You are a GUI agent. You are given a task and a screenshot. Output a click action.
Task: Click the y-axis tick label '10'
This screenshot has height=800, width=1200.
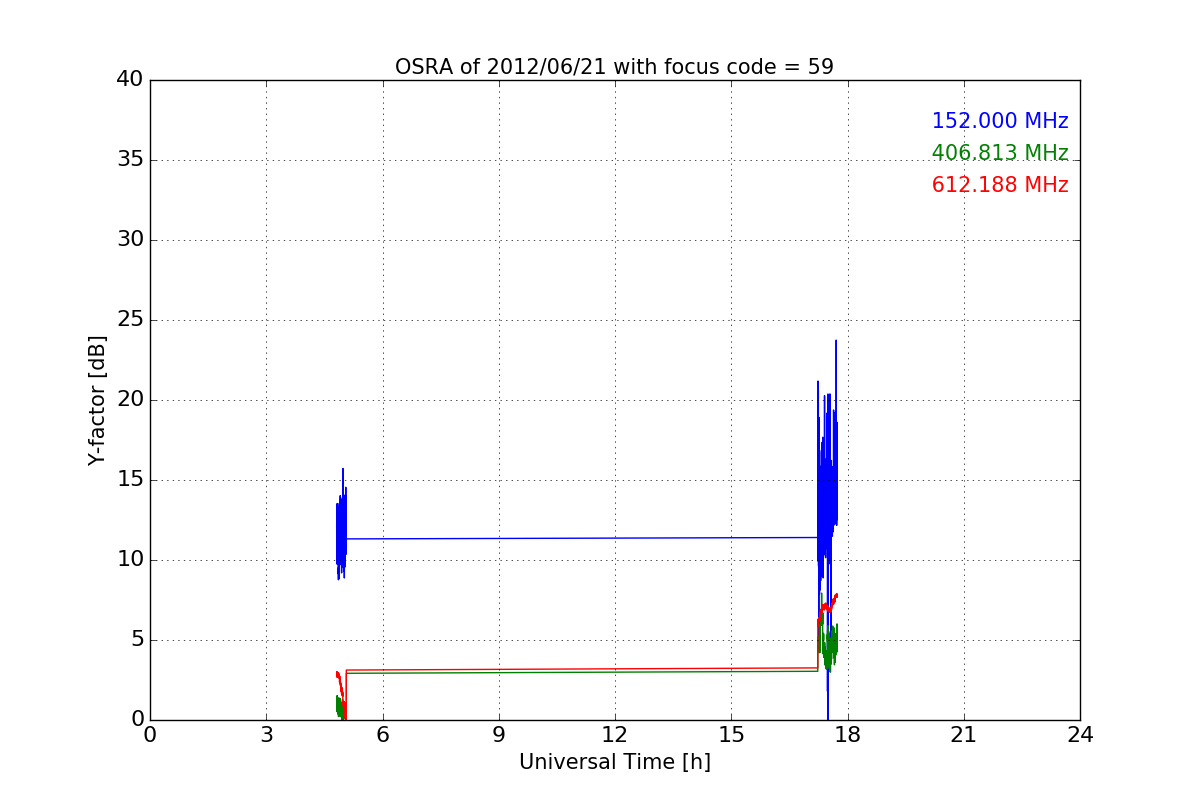(x=129, y=560)
